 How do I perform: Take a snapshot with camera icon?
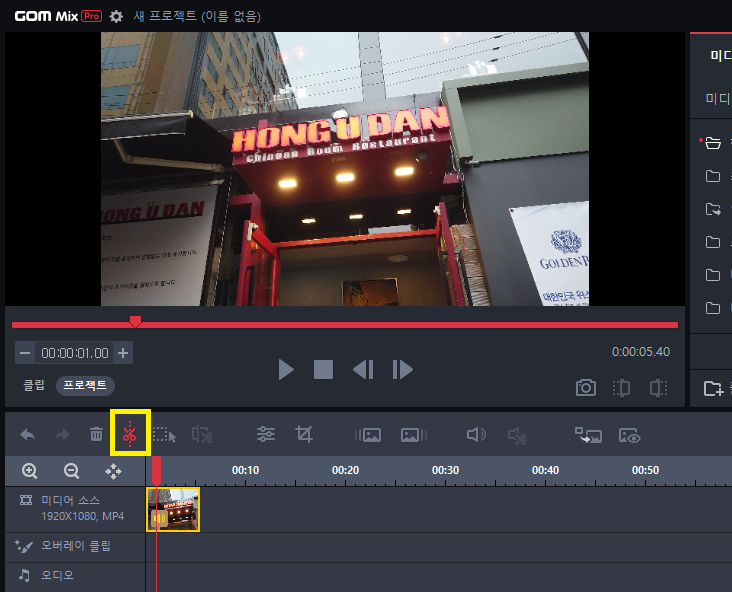pyautogui.click(x=585, y=388)
